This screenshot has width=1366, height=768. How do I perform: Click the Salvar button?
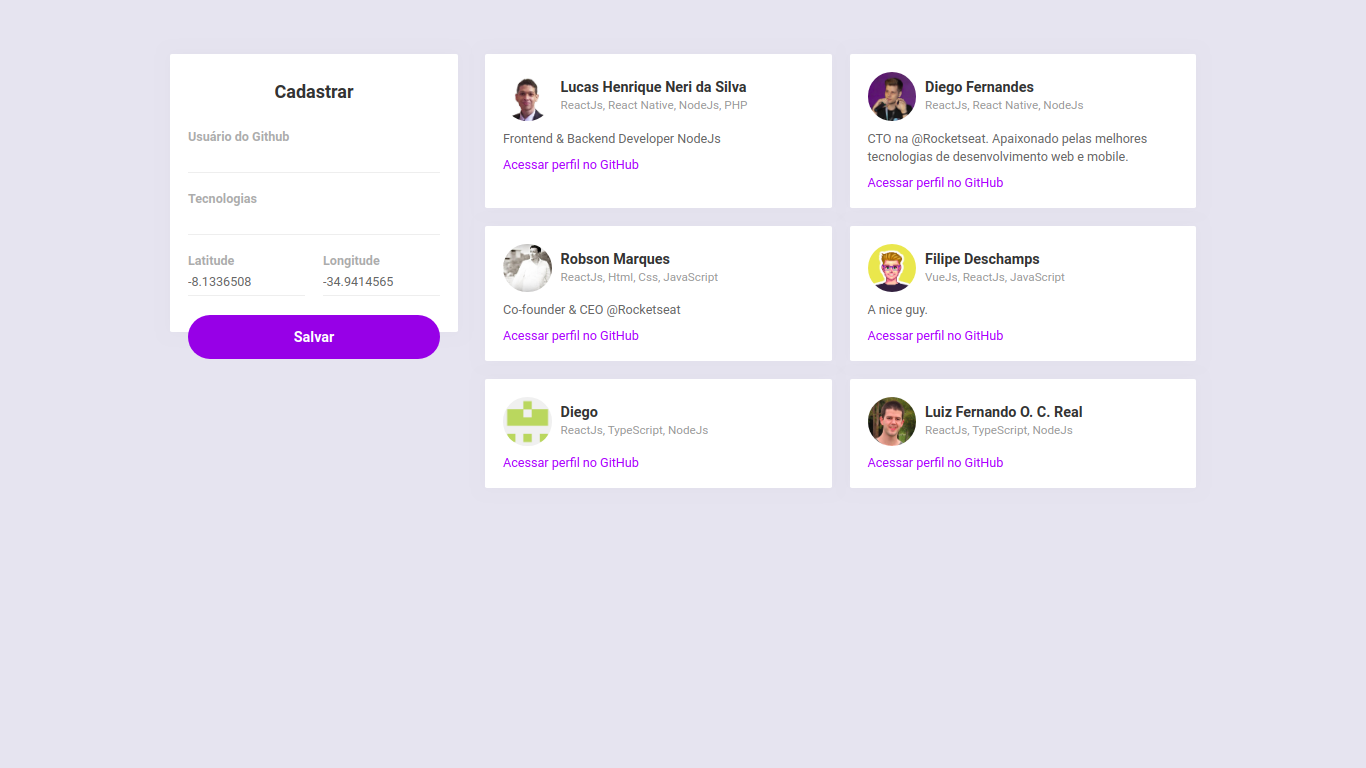point(313,337)
